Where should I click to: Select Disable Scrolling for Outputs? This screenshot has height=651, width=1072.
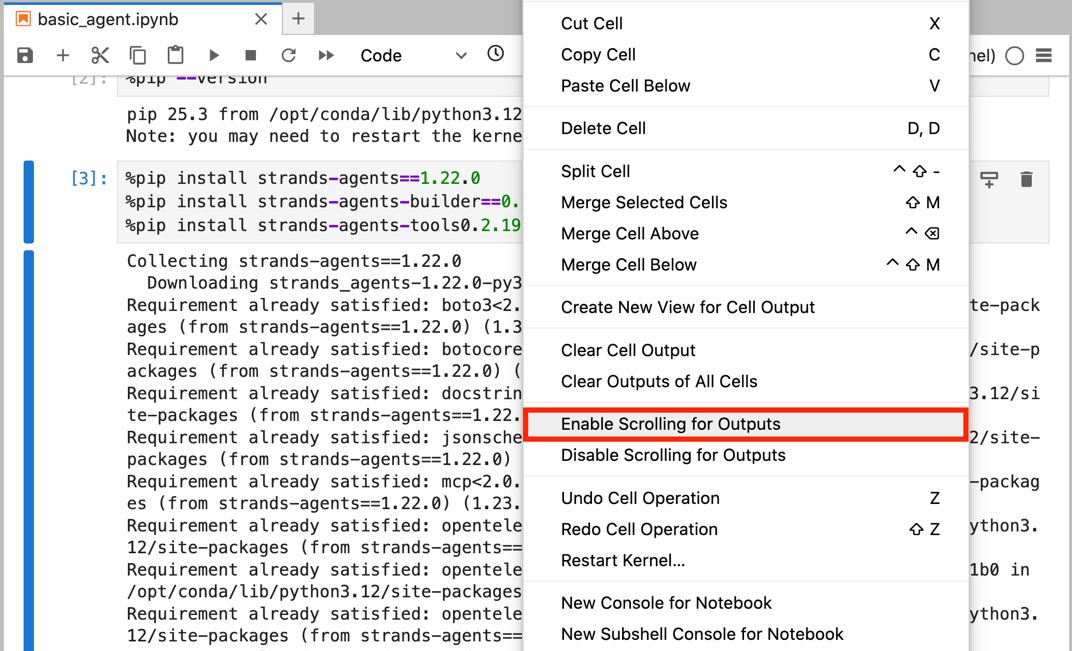pyautogui.click(x=746, y=455)
